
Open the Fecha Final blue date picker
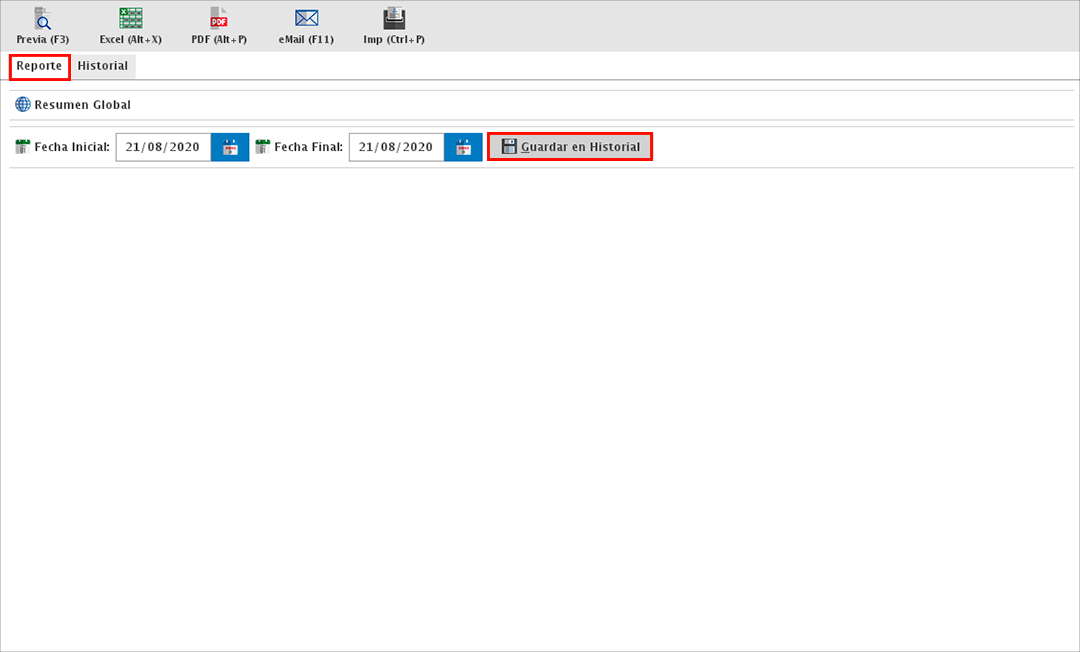463,147
